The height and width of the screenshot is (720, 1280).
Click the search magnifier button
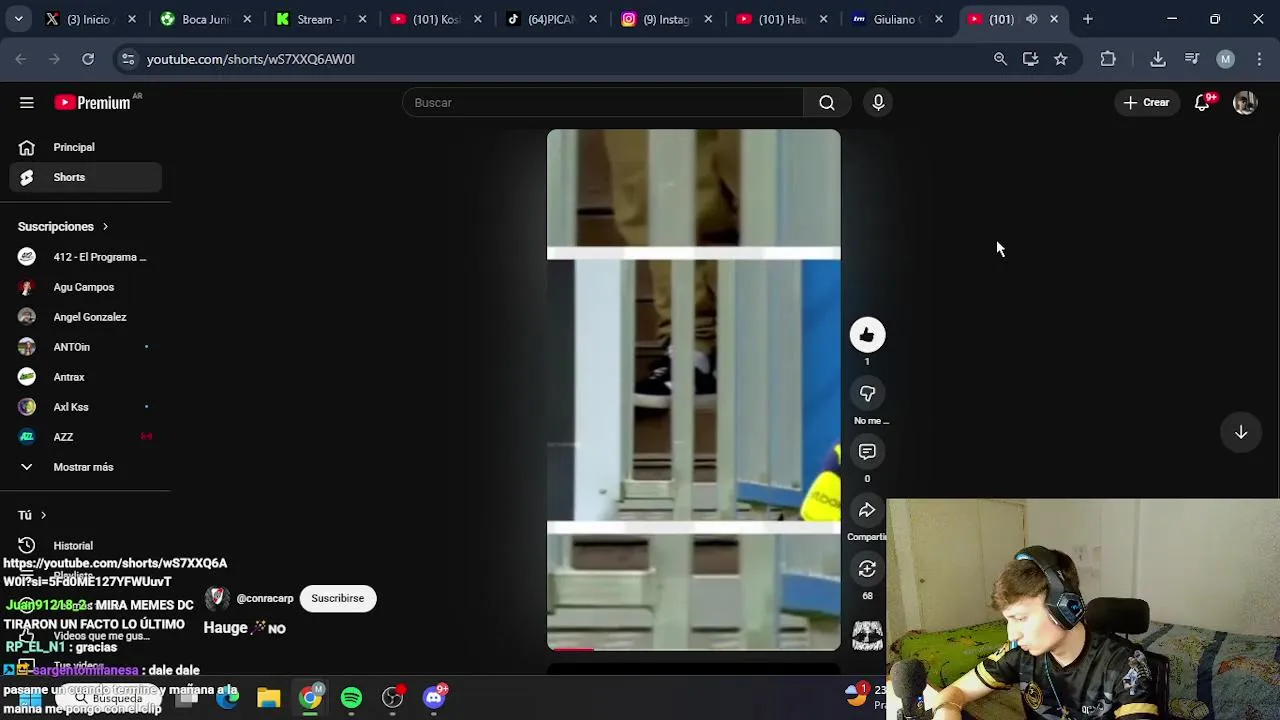click(827, 102)
